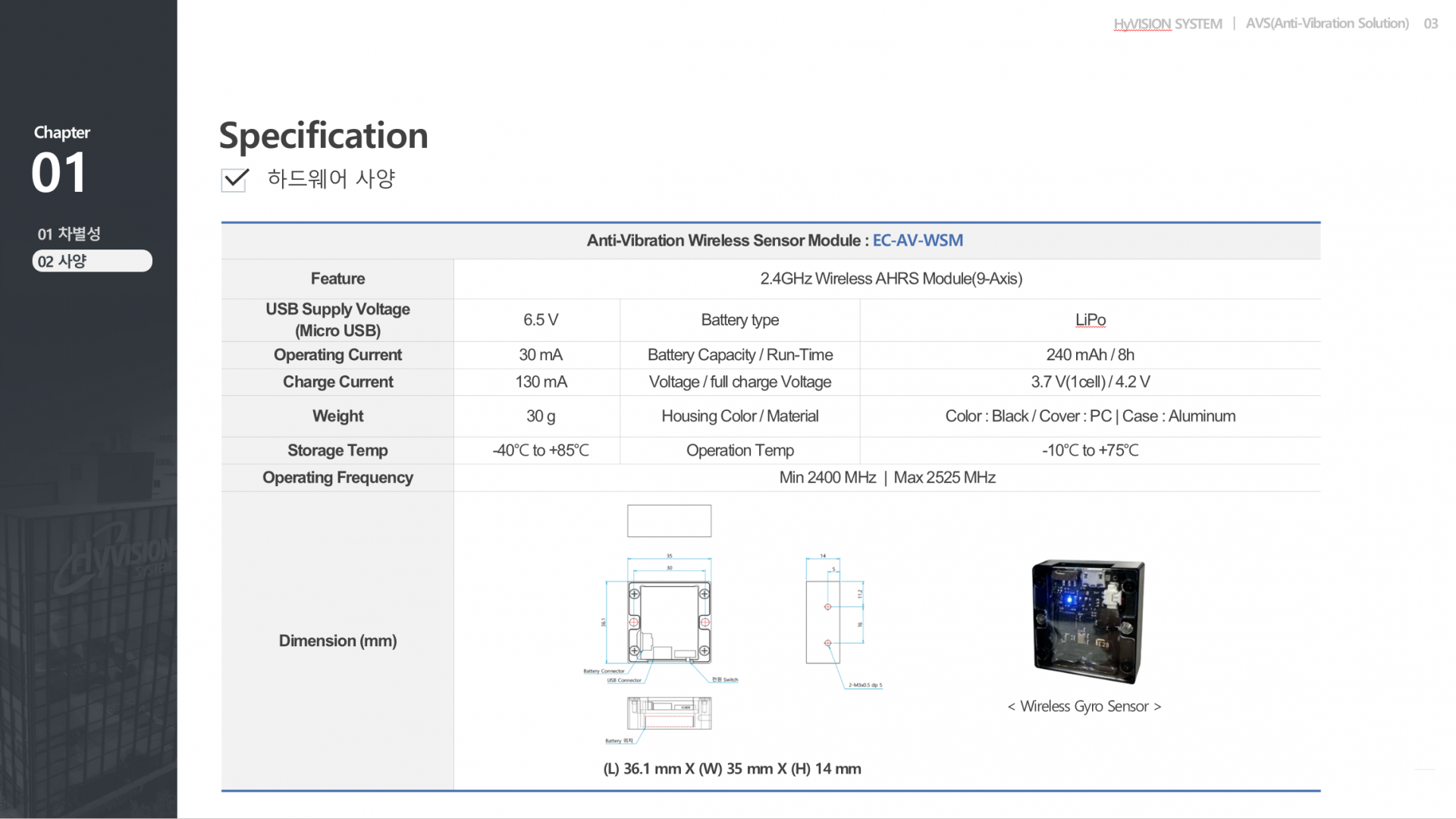Click the 240 mAh / 8h value
The height and width of the screenshot is (819, 1456).
tap(1090, 354)
